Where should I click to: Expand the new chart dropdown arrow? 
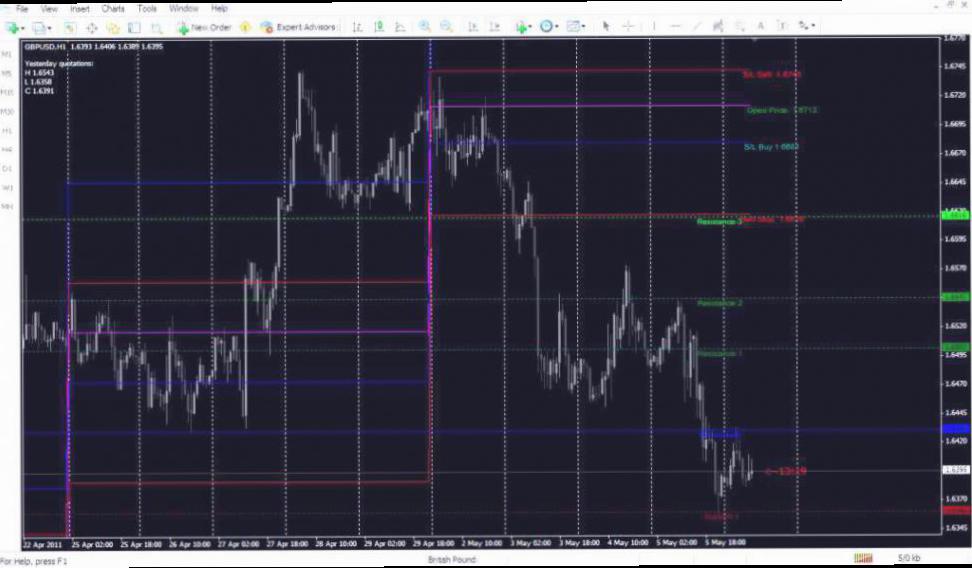[x=22, y=28]
